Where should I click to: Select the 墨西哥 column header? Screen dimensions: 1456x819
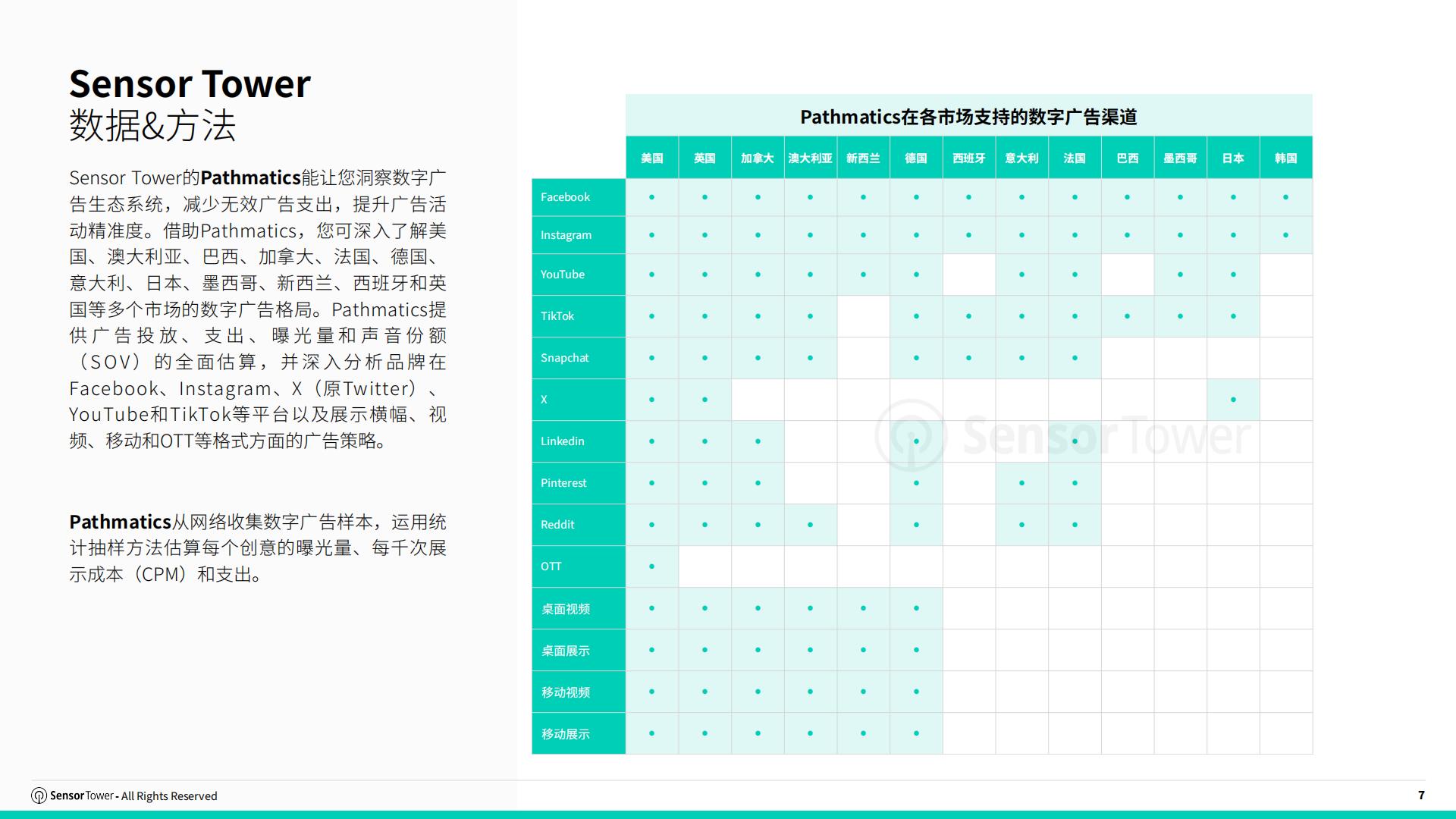tap(1180, 158)
